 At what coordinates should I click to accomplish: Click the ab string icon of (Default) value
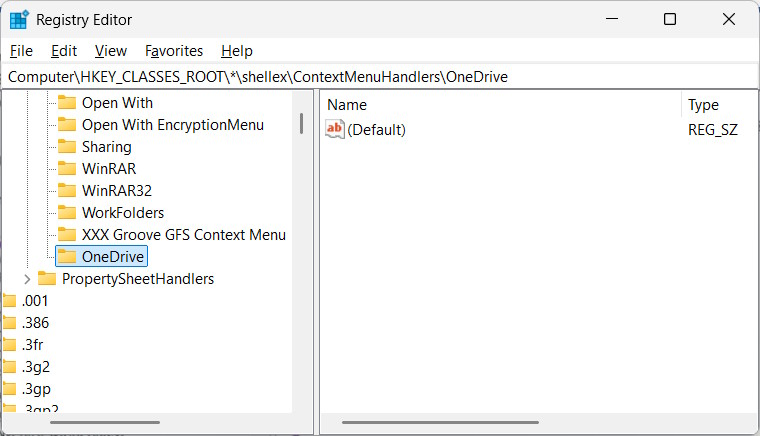click(334, 129)
